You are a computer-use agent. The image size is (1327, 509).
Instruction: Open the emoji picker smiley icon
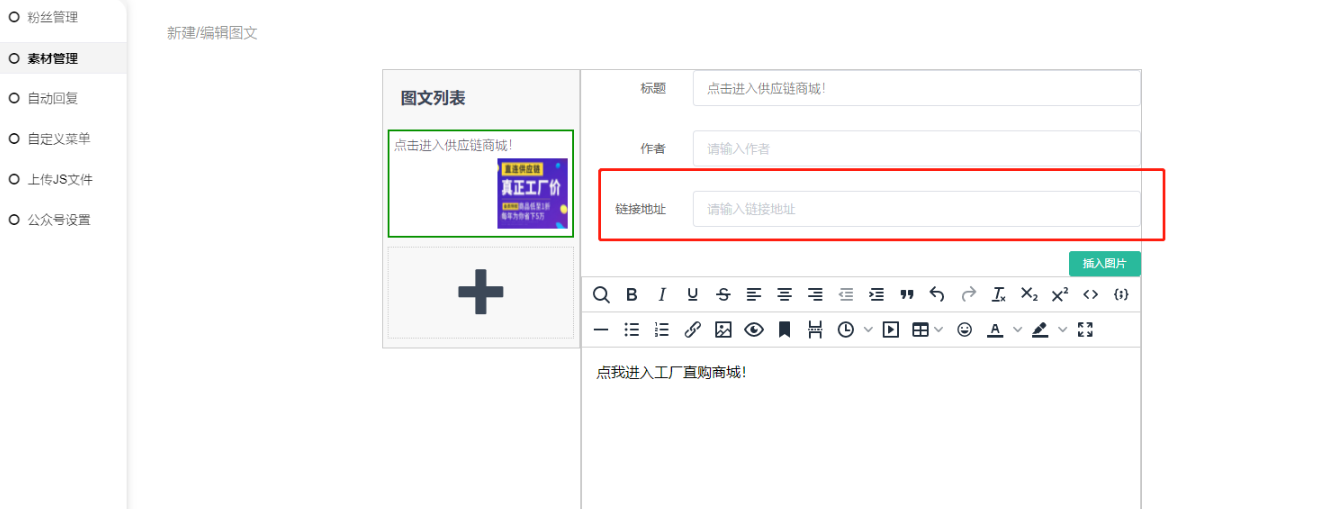point(964,330)
